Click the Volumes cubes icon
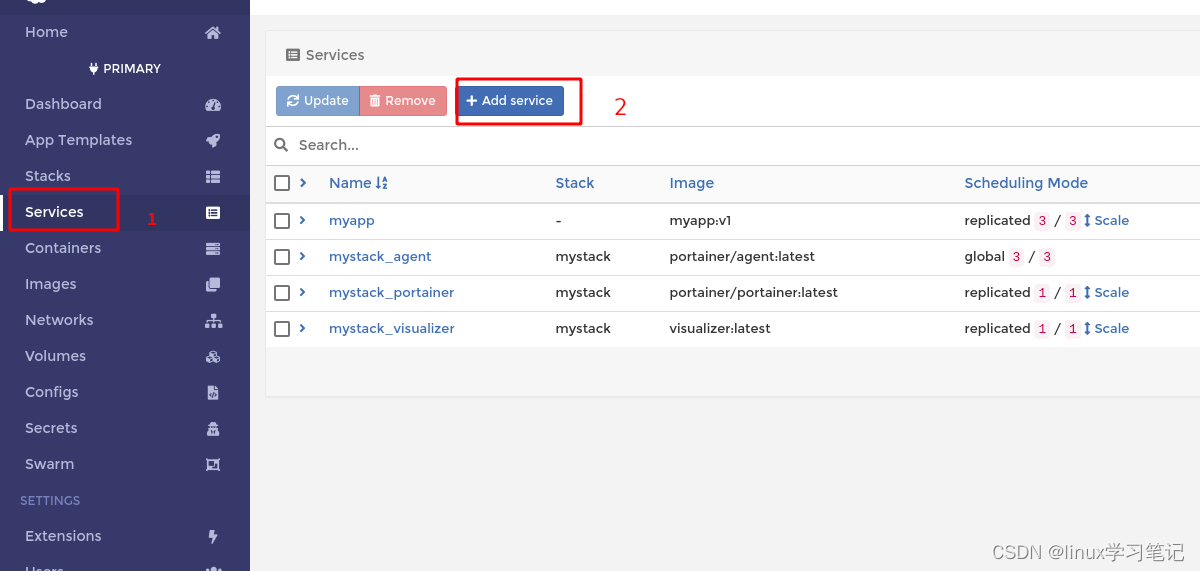 coord(212,356)
